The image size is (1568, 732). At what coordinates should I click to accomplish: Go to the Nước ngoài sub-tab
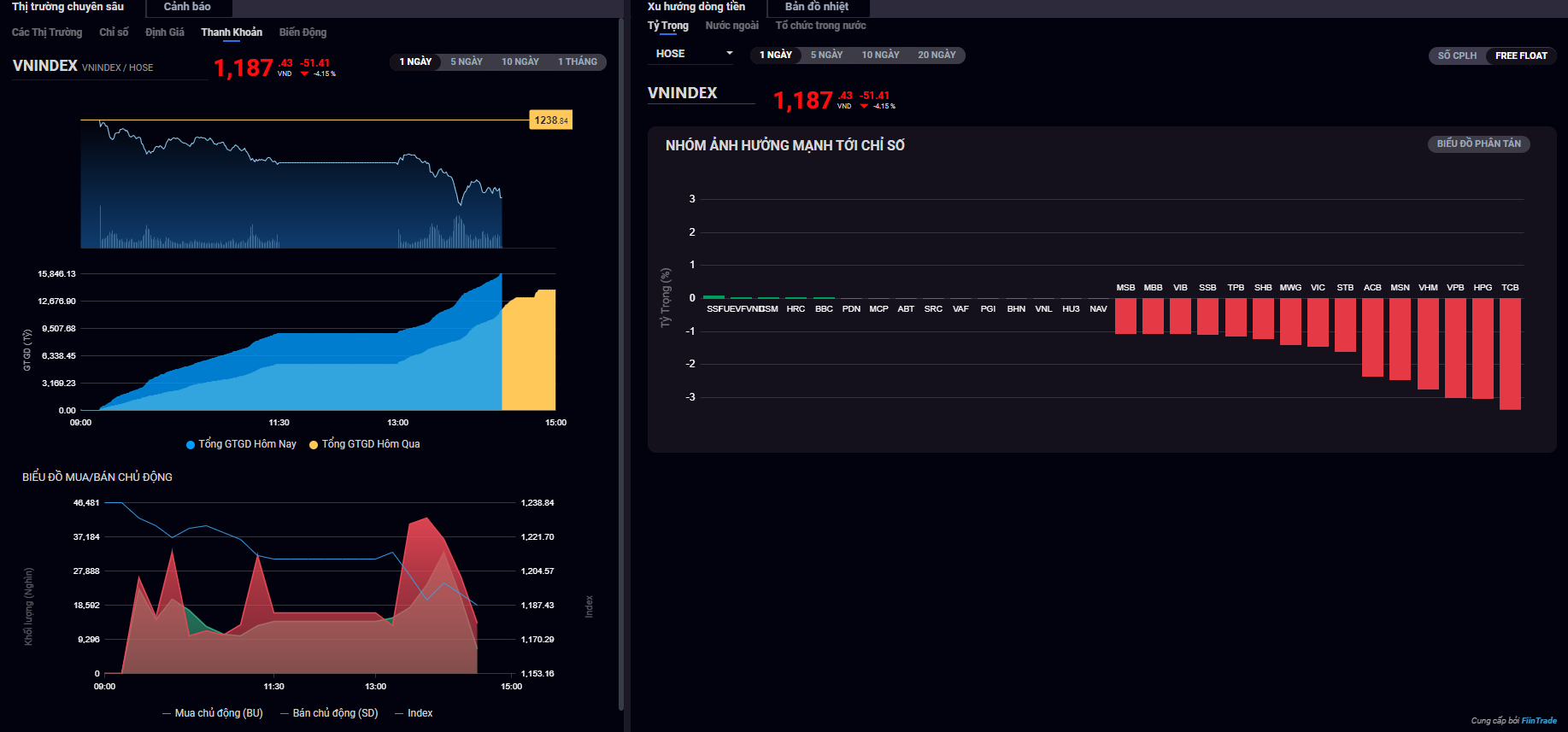point(731,26)
